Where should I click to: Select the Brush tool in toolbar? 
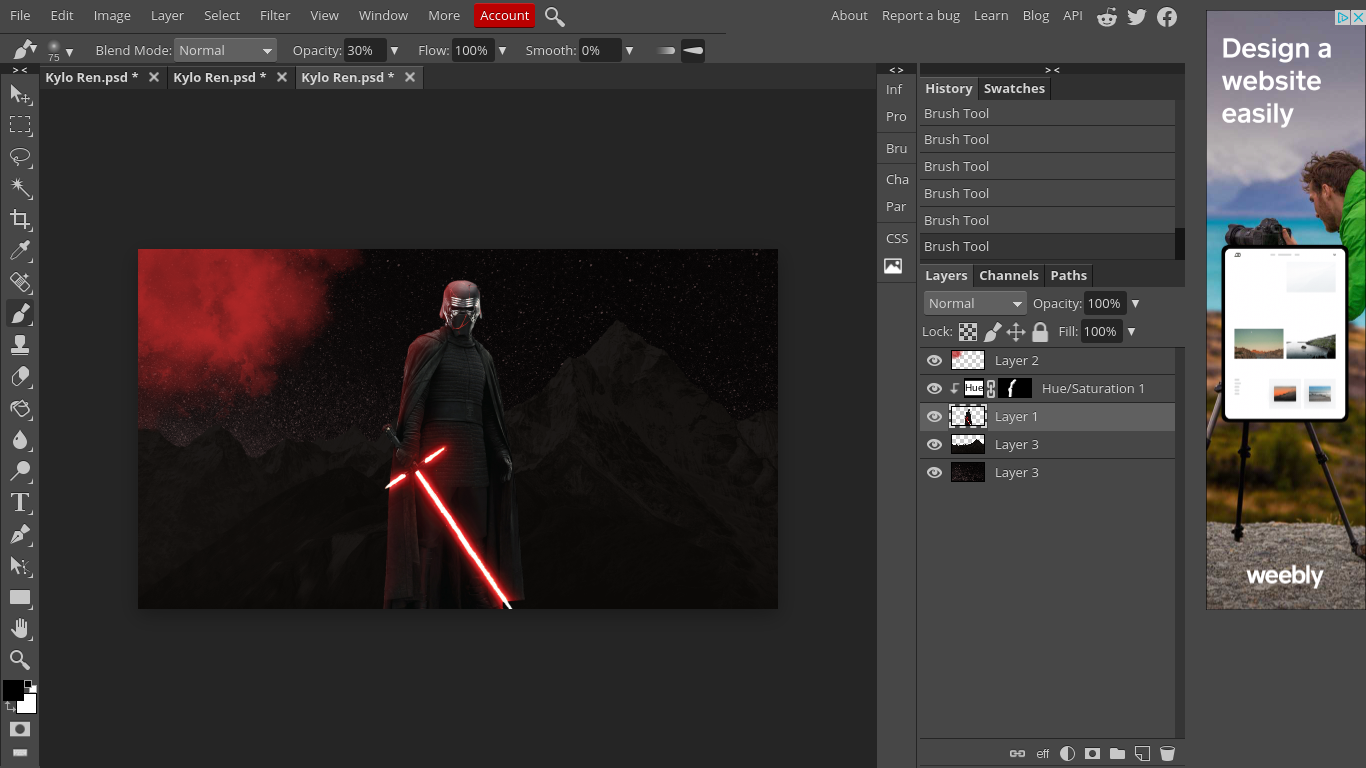20,314
